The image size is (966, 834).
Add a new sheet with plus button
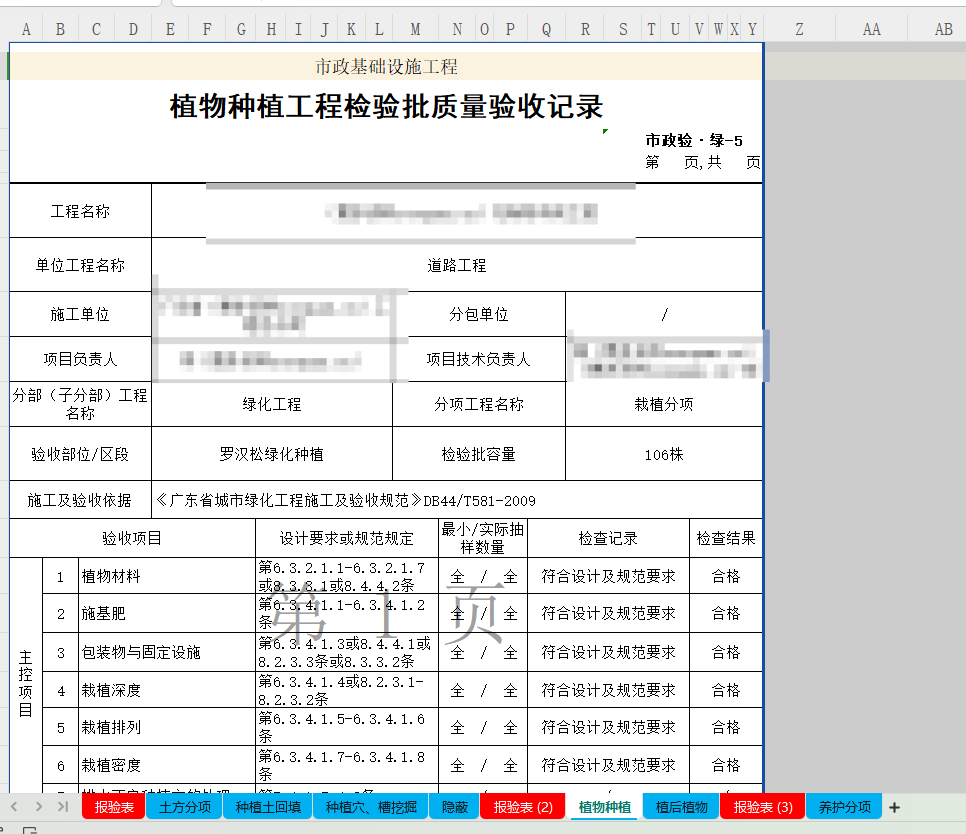[x=894, y=807]
